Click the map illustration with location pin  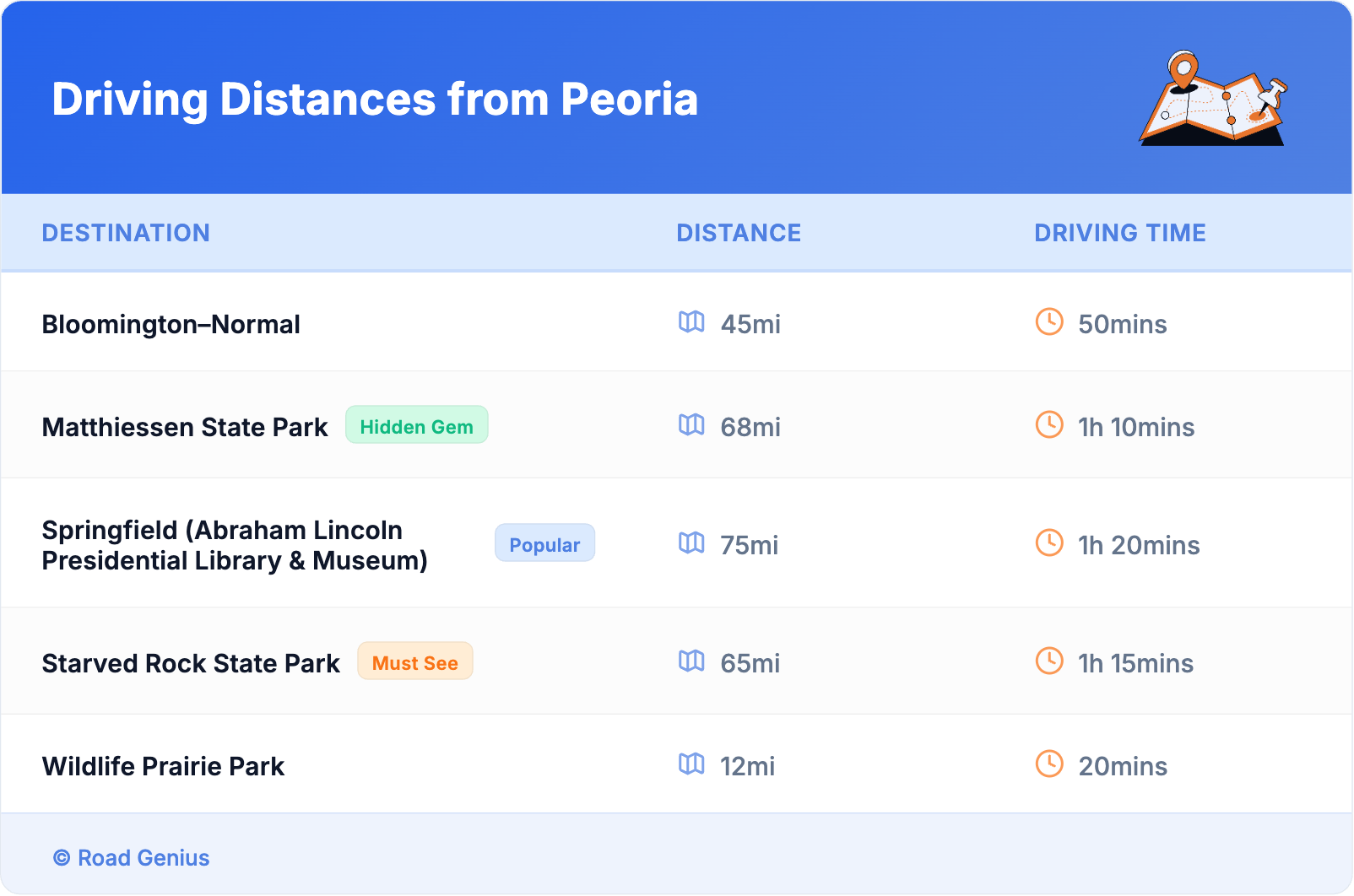point(1213,100)
